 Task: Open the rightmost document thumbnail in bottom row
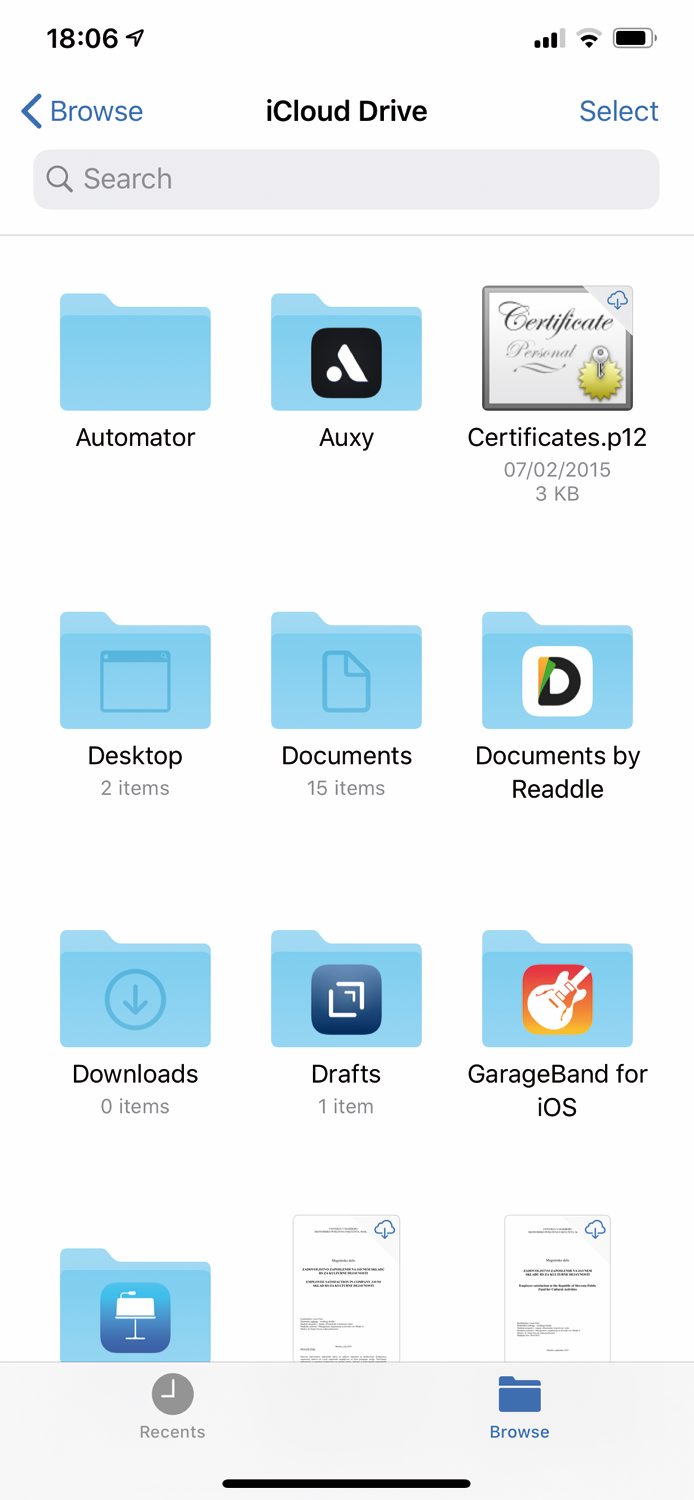coord(557,1288)
